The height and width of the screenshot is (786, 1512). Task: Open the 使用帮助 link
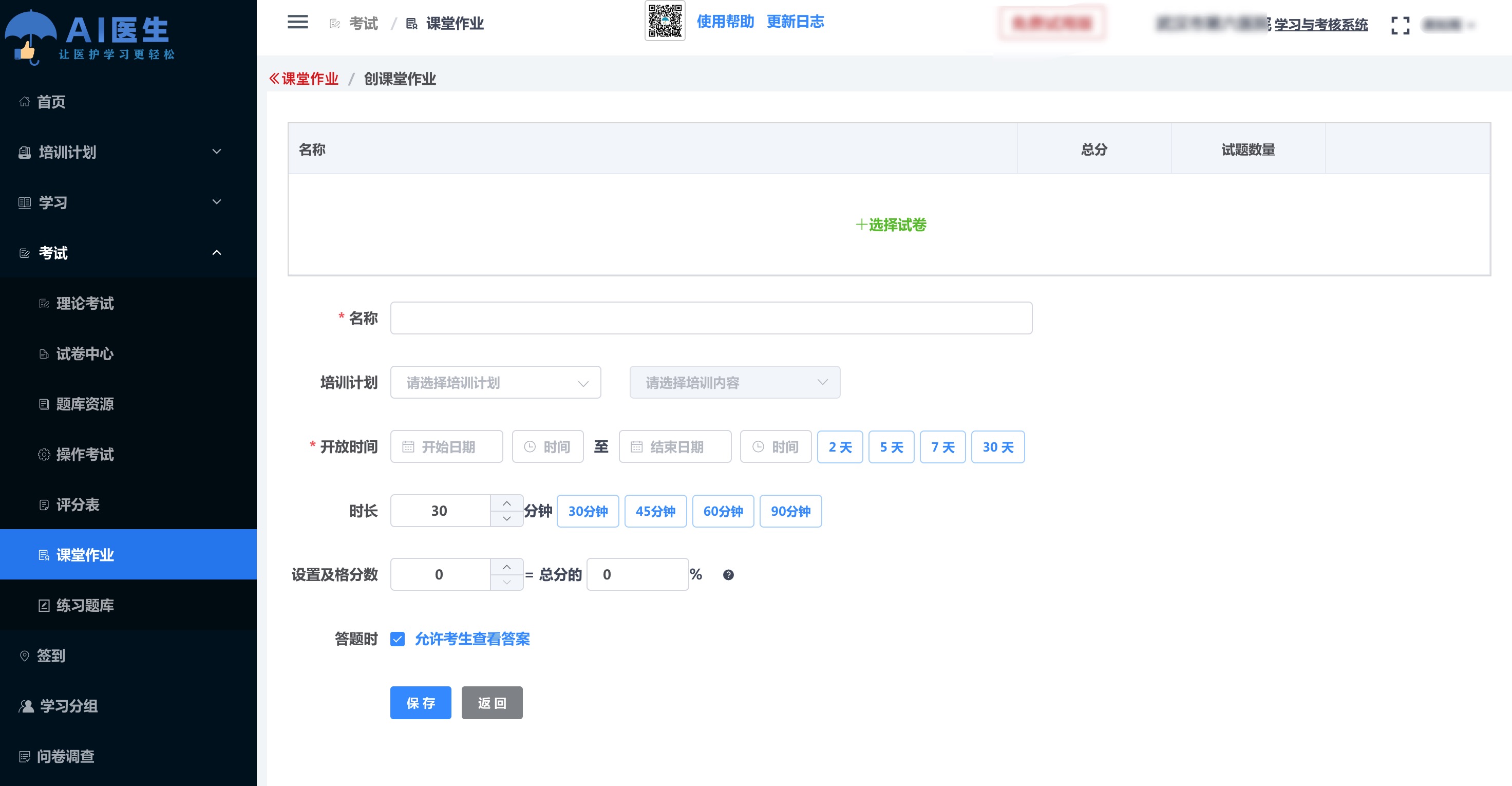(725, 22)
